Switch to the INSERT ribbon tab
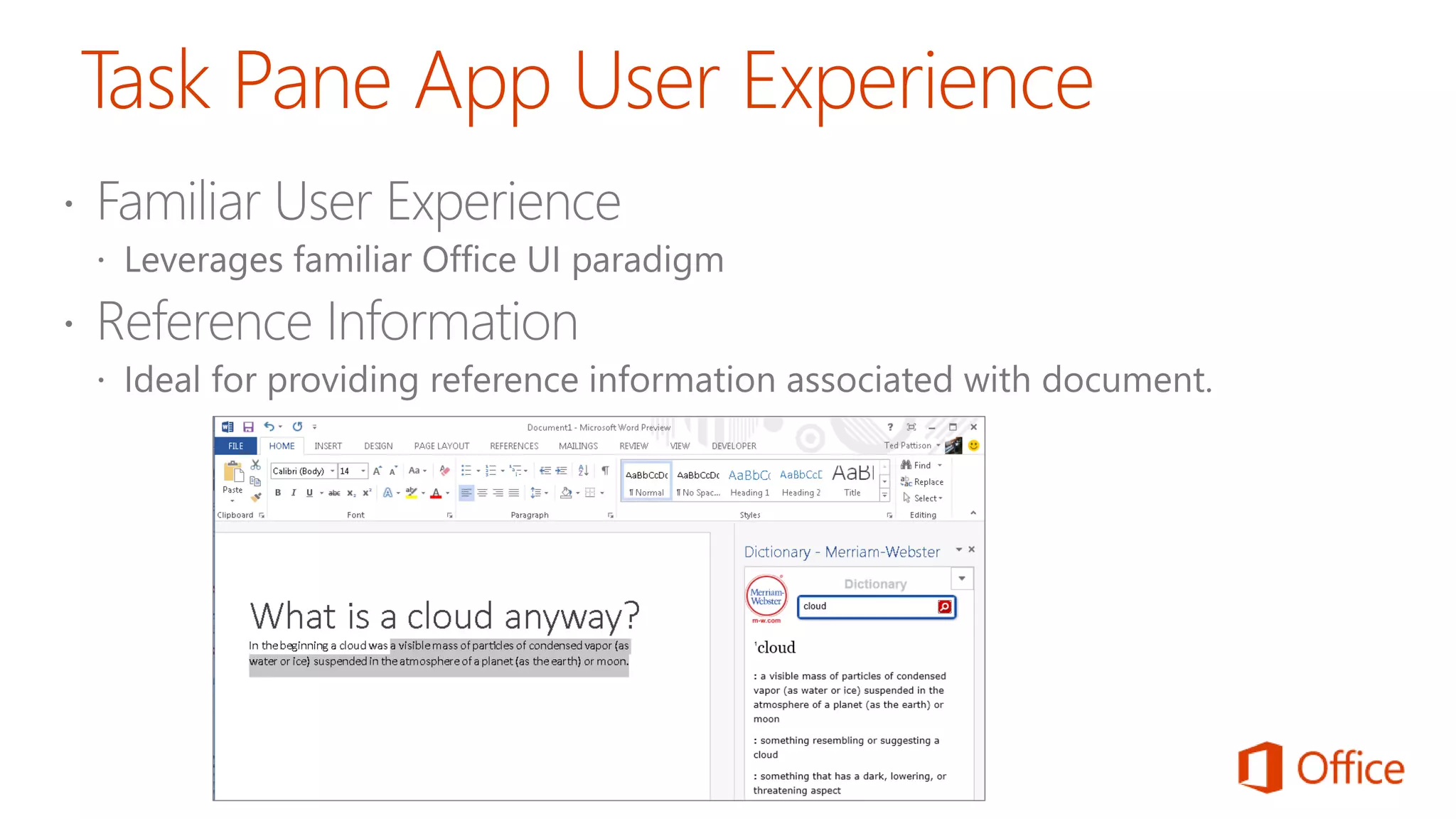The image size is (1456, 819). point(328,446)
